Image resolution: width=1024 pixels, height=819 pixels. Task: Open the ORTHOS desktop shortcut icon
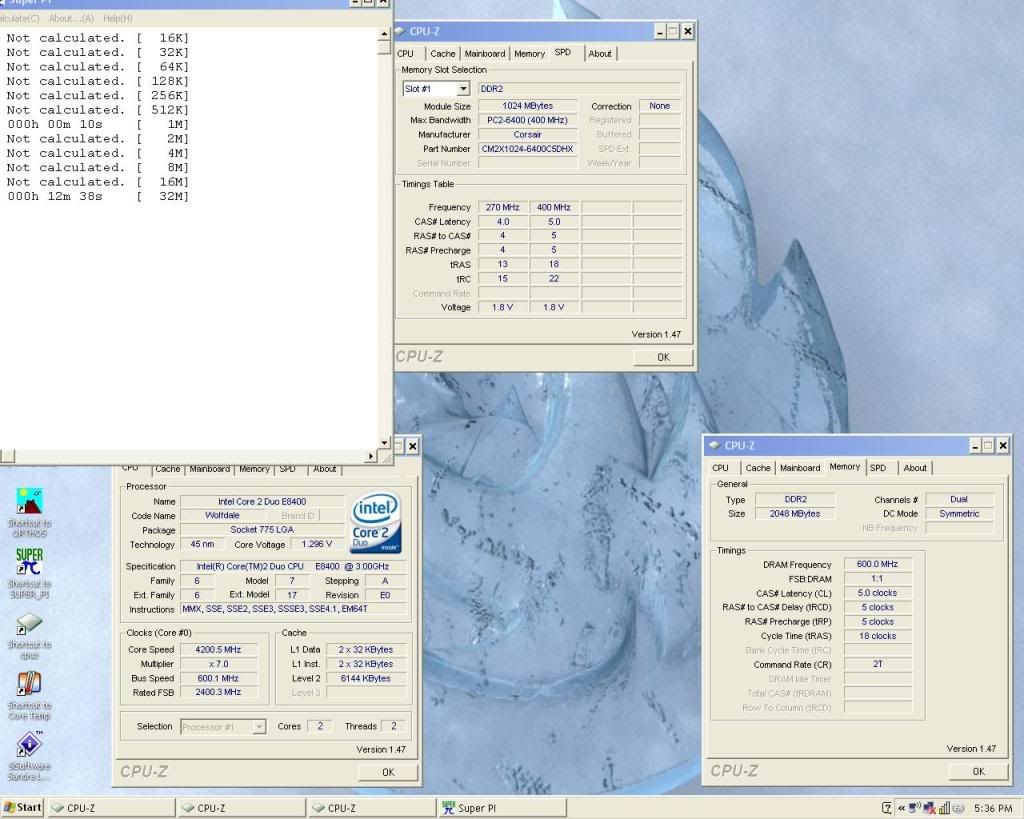29,502
